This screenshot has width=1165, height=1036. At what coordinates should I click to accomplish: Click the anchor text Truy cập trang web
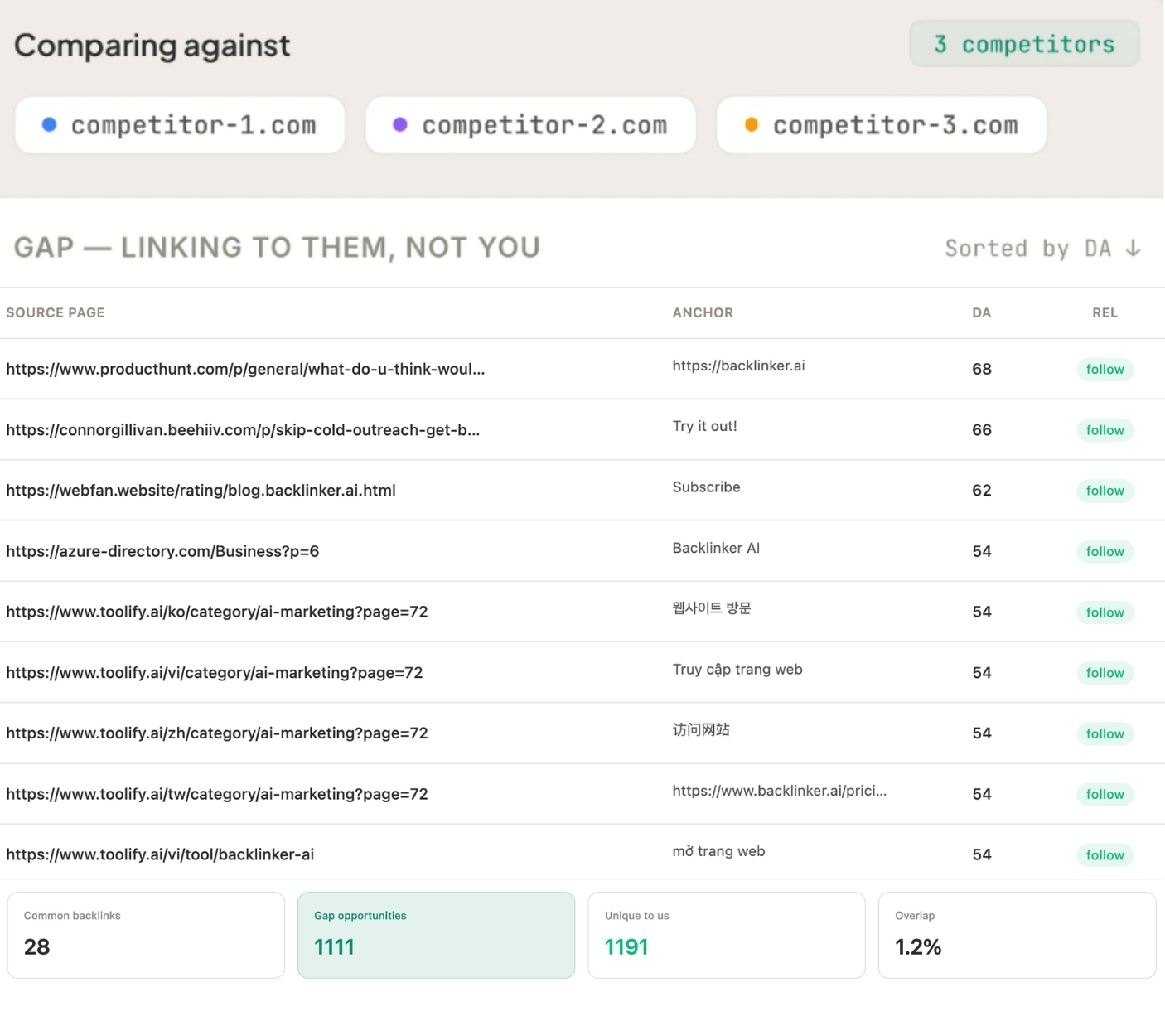(x=737, y=670)
